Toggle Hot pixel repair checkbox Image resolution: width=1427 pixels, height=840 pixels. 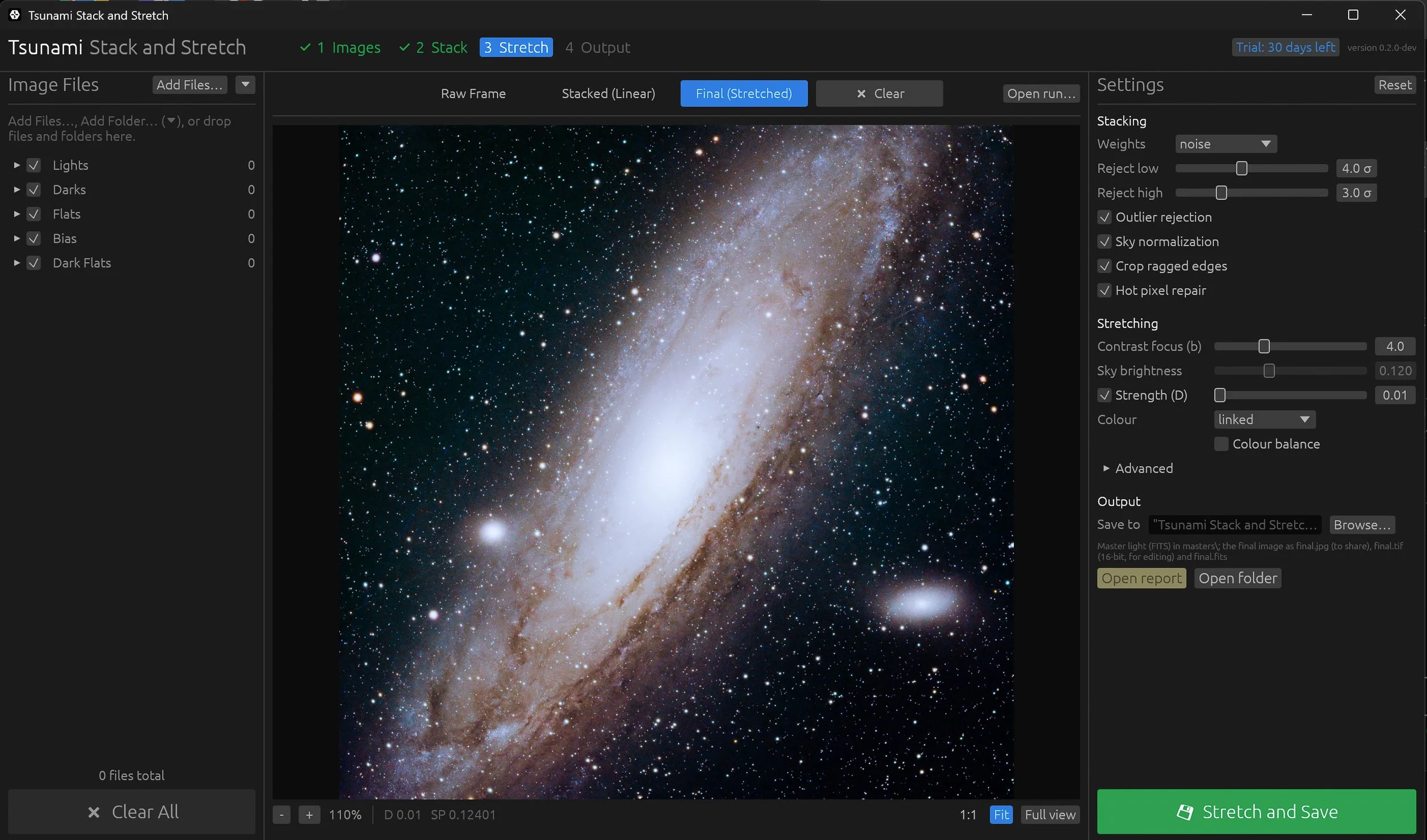[1104, 290]
